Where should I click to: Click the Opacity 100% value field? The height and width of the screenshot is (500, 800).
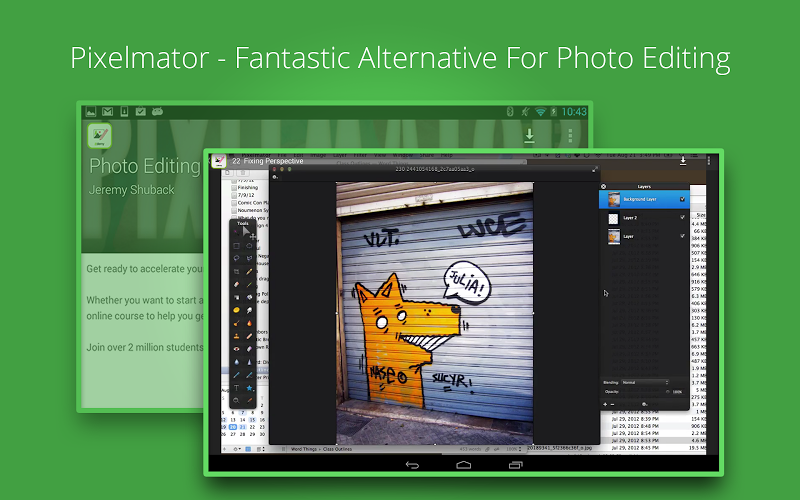click(677, 392)
